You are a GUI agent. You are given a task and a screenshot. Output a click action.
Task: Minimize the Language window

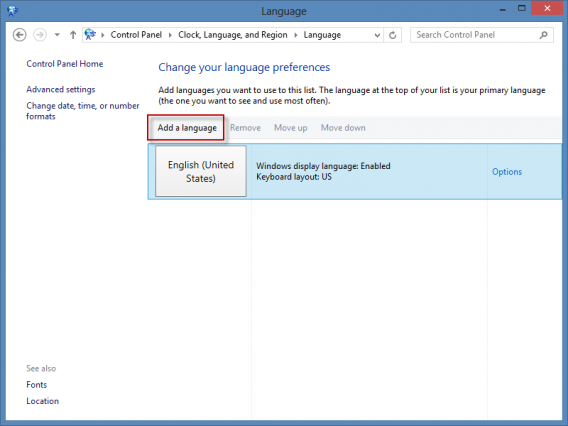point(502,9)
